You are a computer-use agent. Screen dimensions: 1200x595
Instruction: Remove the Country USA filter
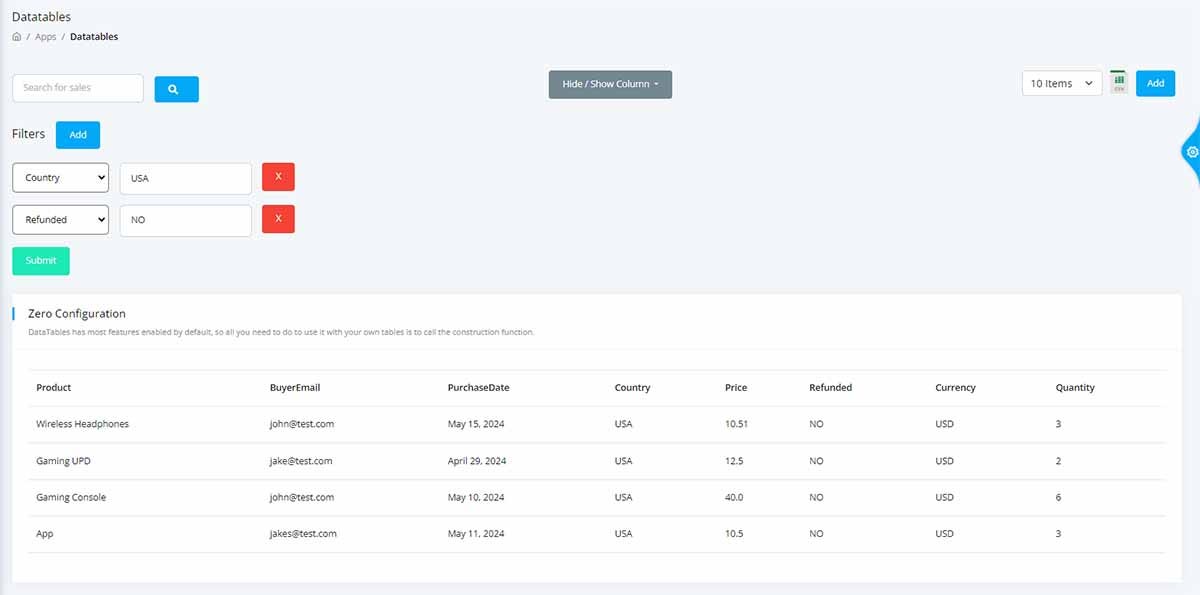tap(278, 177)
